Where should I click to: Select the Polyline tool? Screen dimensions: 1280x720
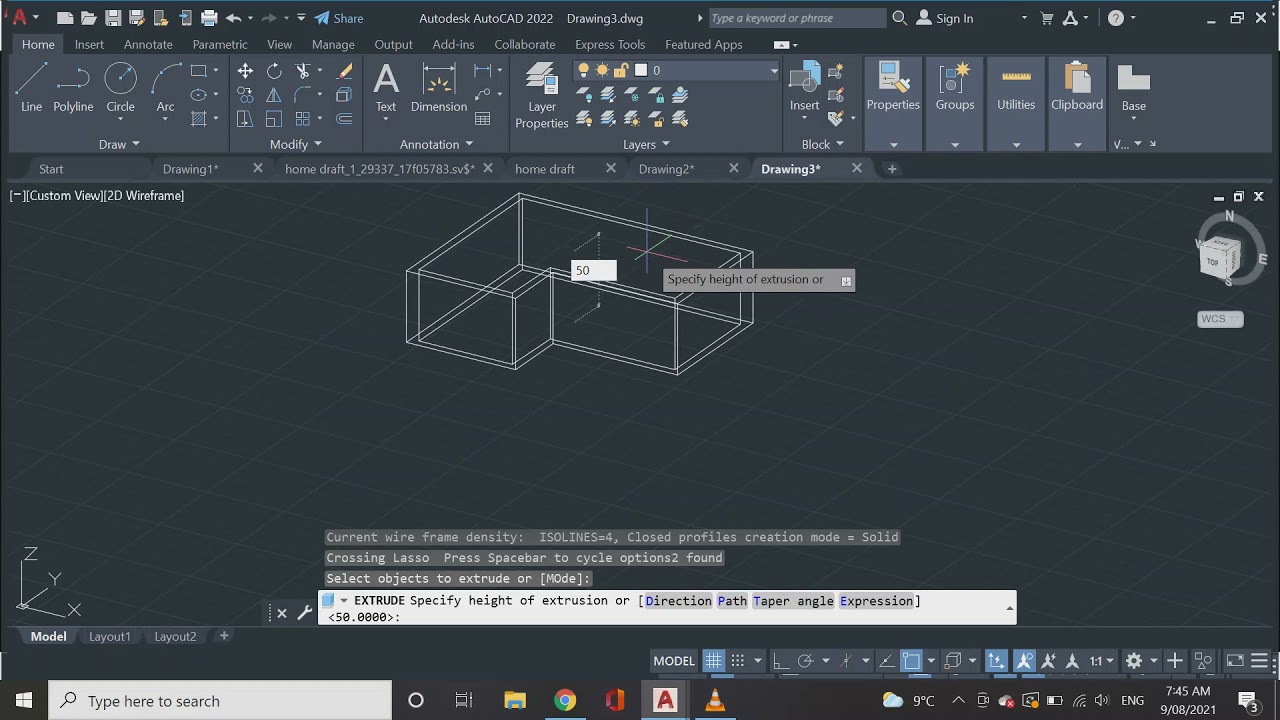(73, 87)
